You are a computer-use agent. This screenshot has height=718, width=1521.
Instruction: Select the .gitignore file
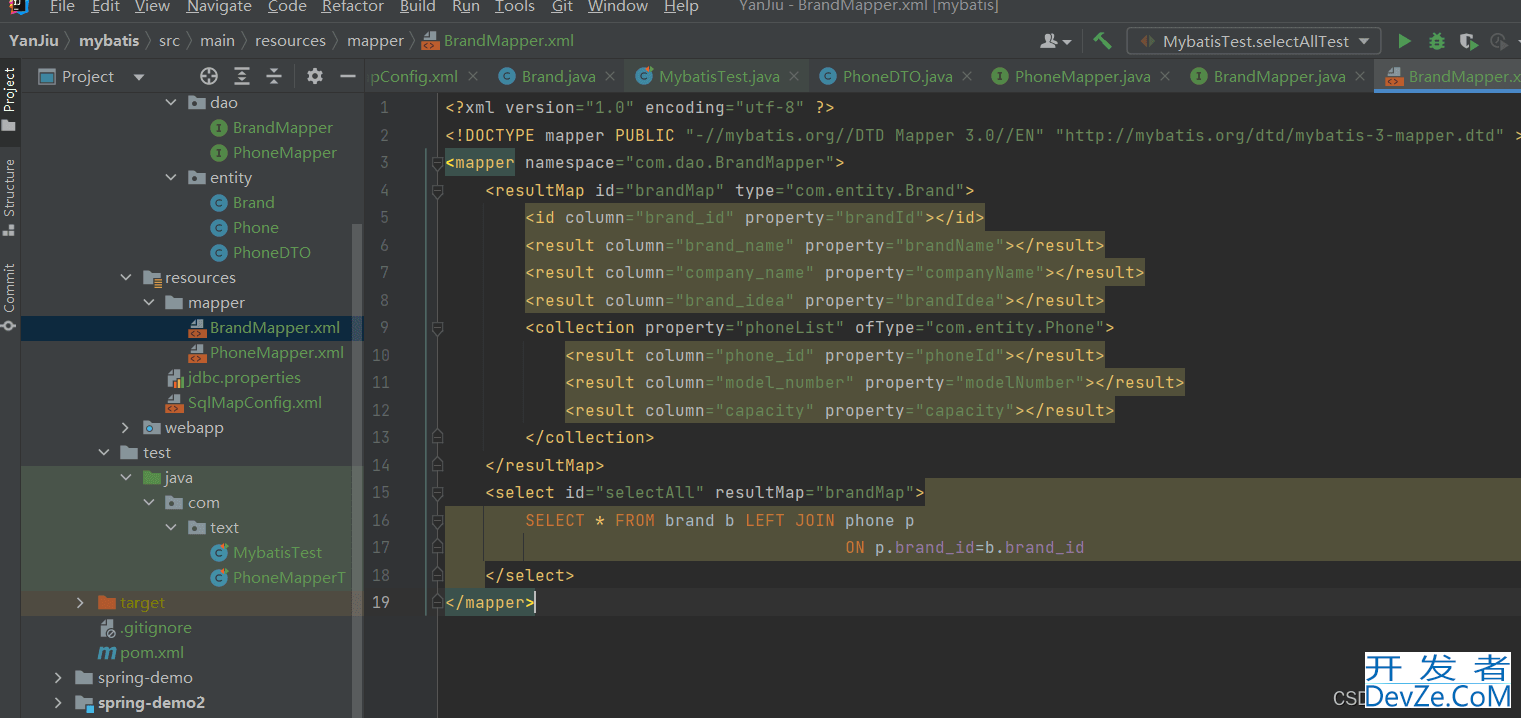(156, 627)
